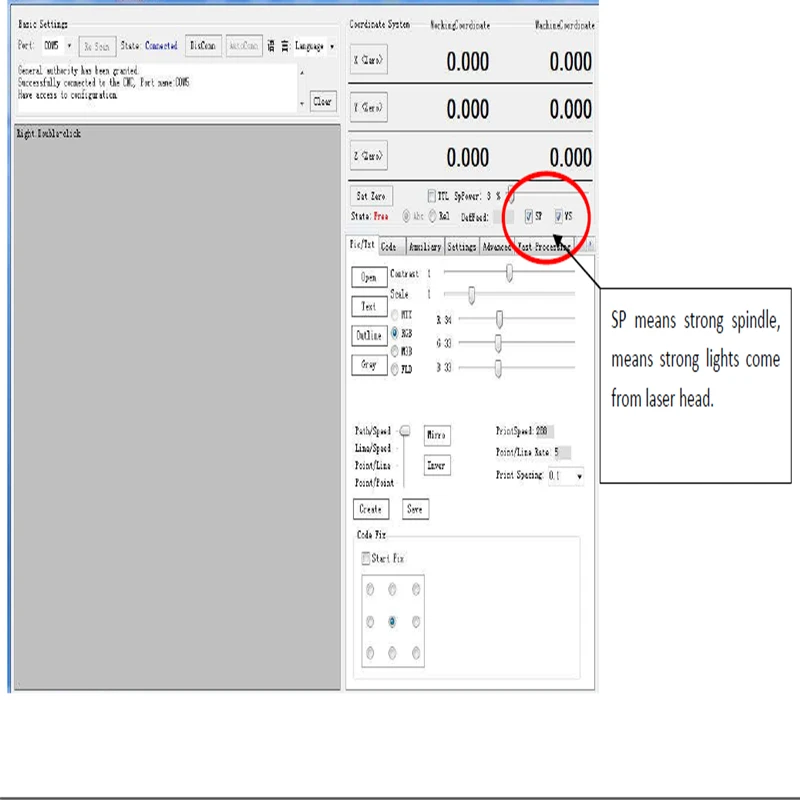Select the Abs radio button

click(406, 216)
